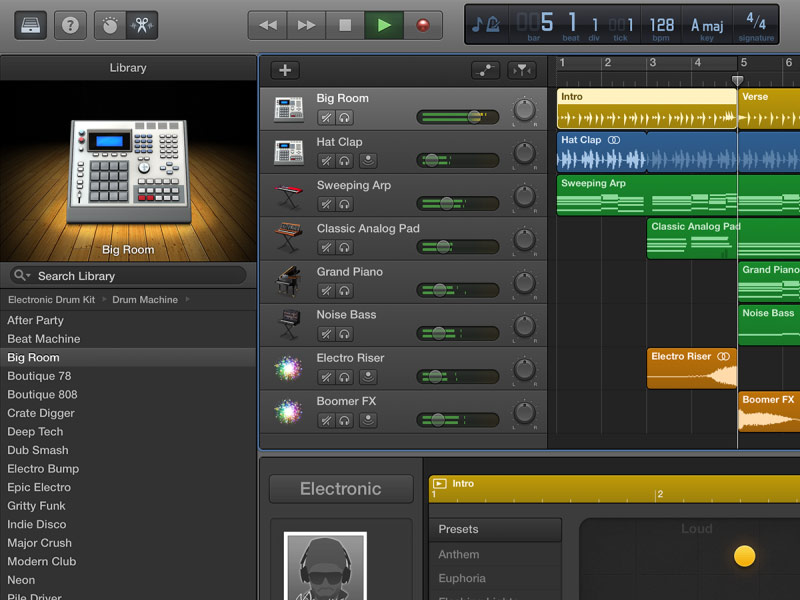This screenshot has height=600, width=800.
Task: Select the Boomer FX track sparkle icon
Action: click(x=289, y=412)
